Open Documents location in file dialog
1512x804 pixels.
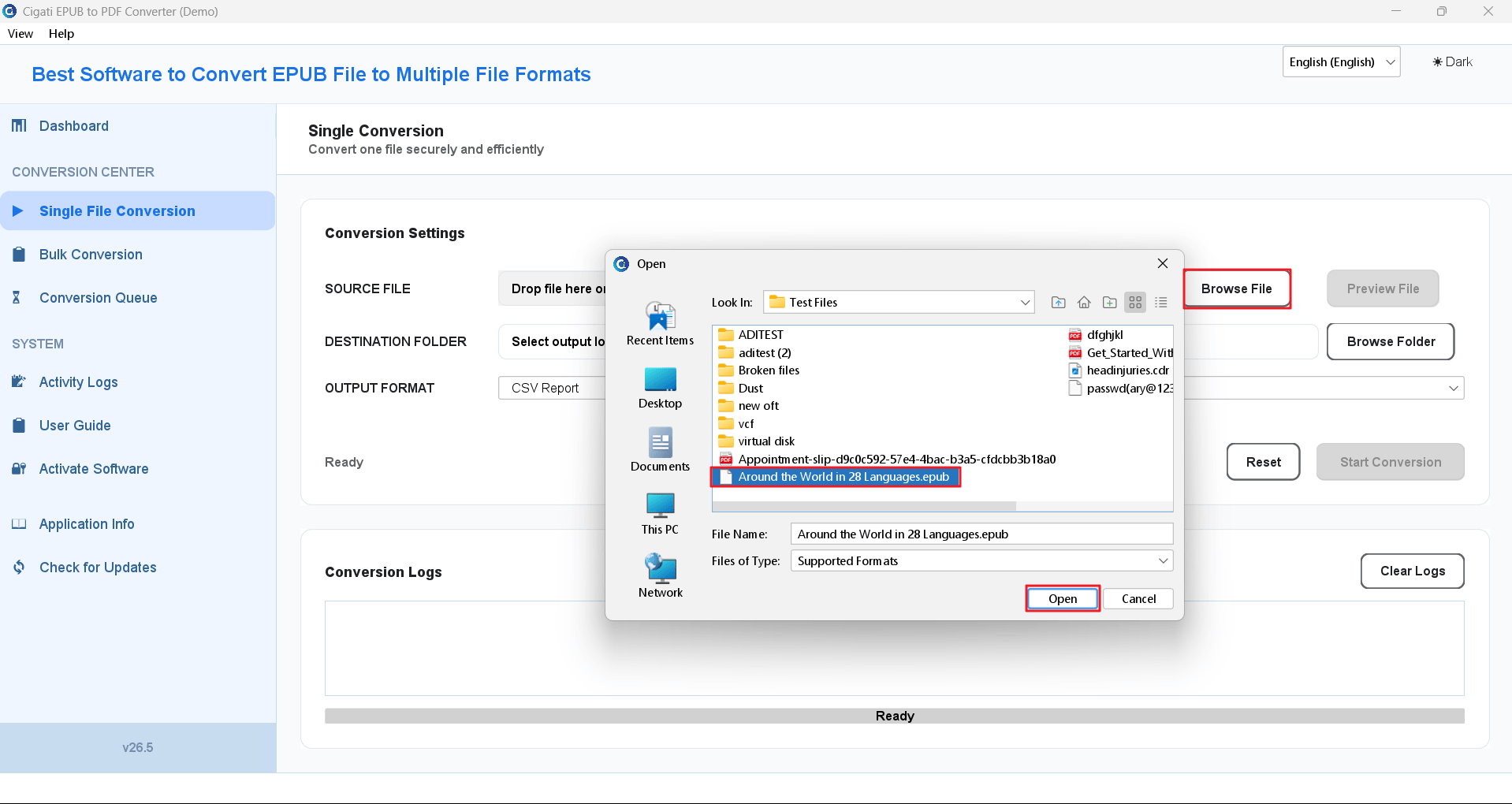pyautogui.click(x=660, y=450)
